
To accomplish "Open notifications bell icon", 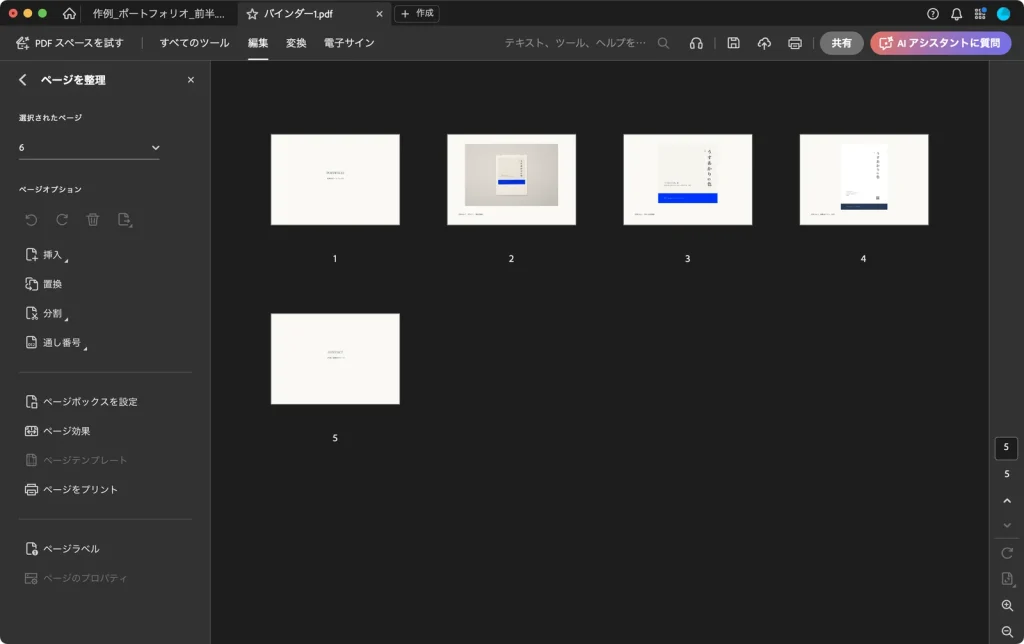I will point(956,14).
